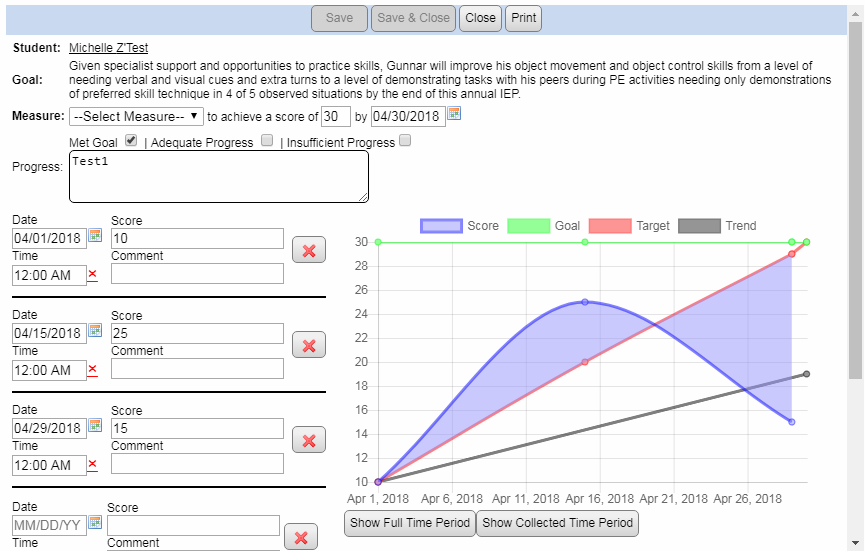Viewport: 865px width, 551px height.
Task: Click the Print button
Action: (x=523, y=17)
